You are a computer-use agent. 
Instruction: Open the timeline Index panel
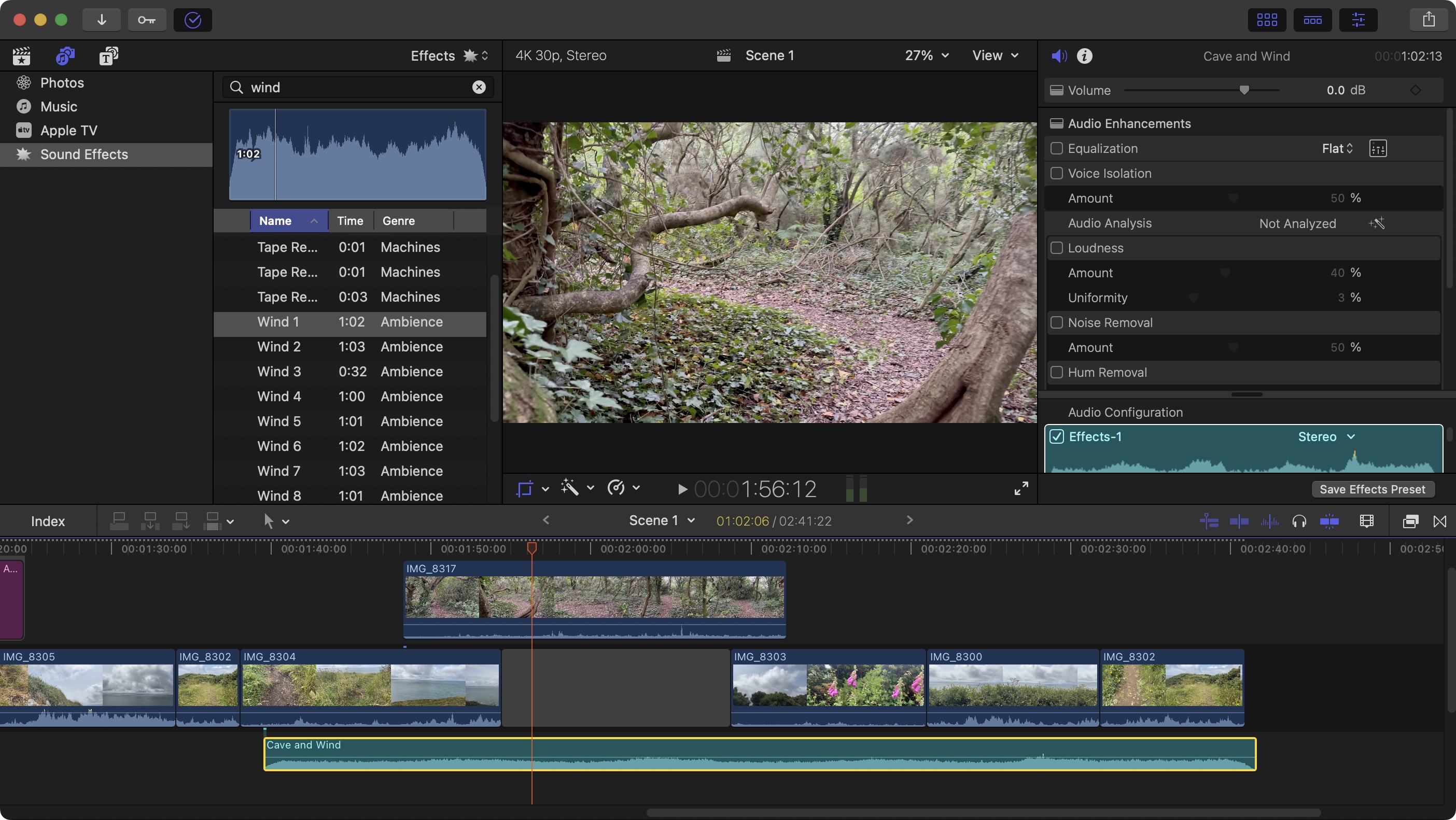tap(48, 520)
